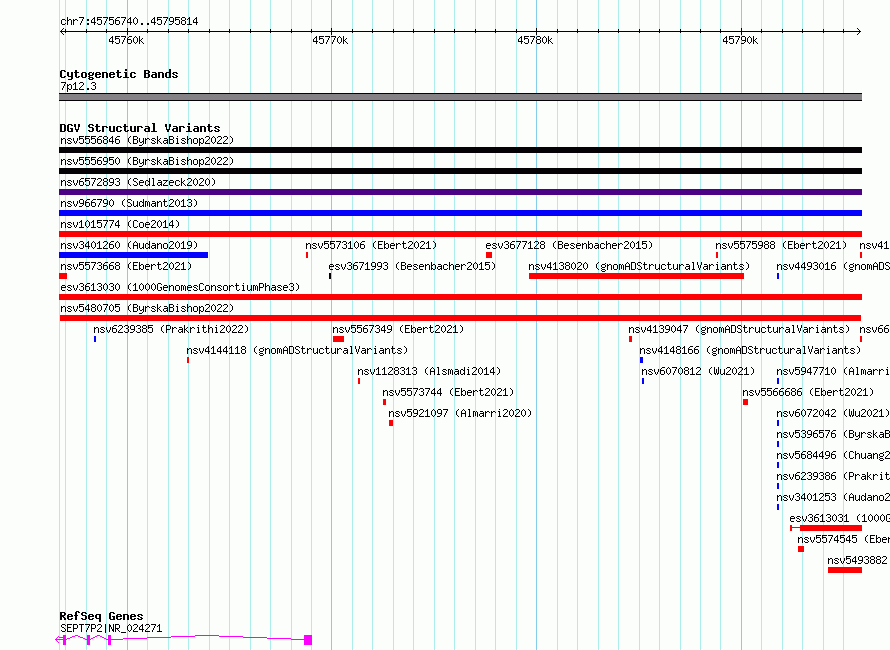This screenshot has height=650, width=890.
Task: Click nsv5493882 variant label
Action: (x=857, y=560)
